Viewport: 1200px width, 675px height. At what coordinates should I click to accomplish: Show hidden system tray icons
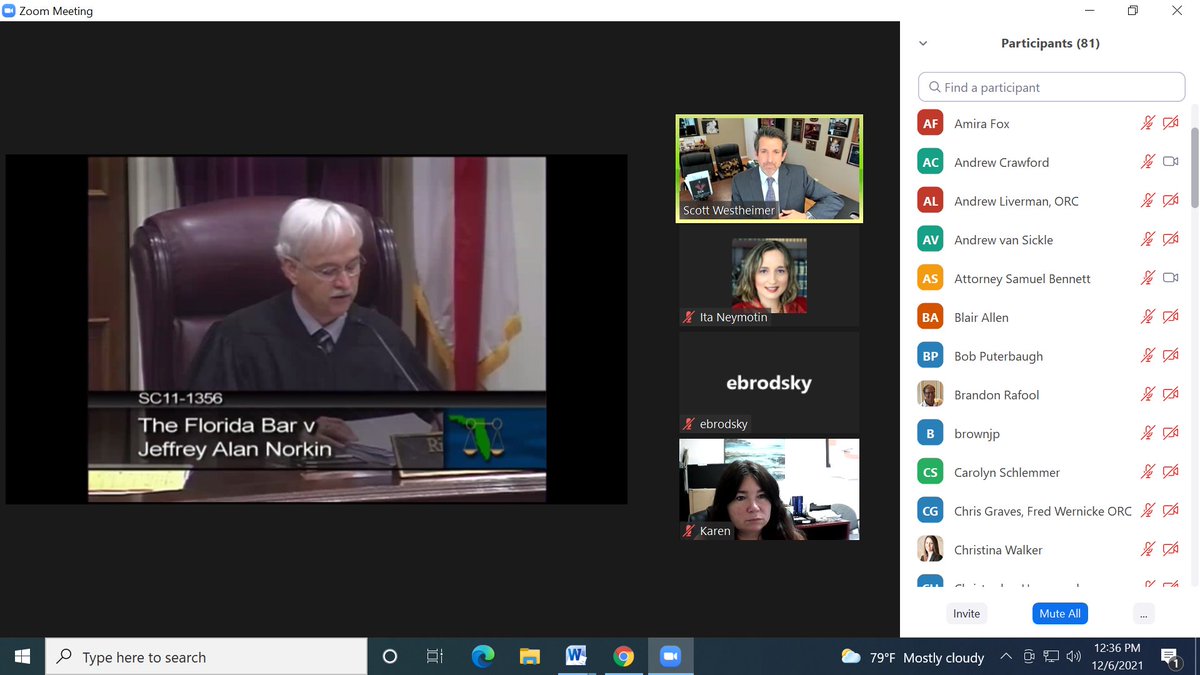point(1005,657)
